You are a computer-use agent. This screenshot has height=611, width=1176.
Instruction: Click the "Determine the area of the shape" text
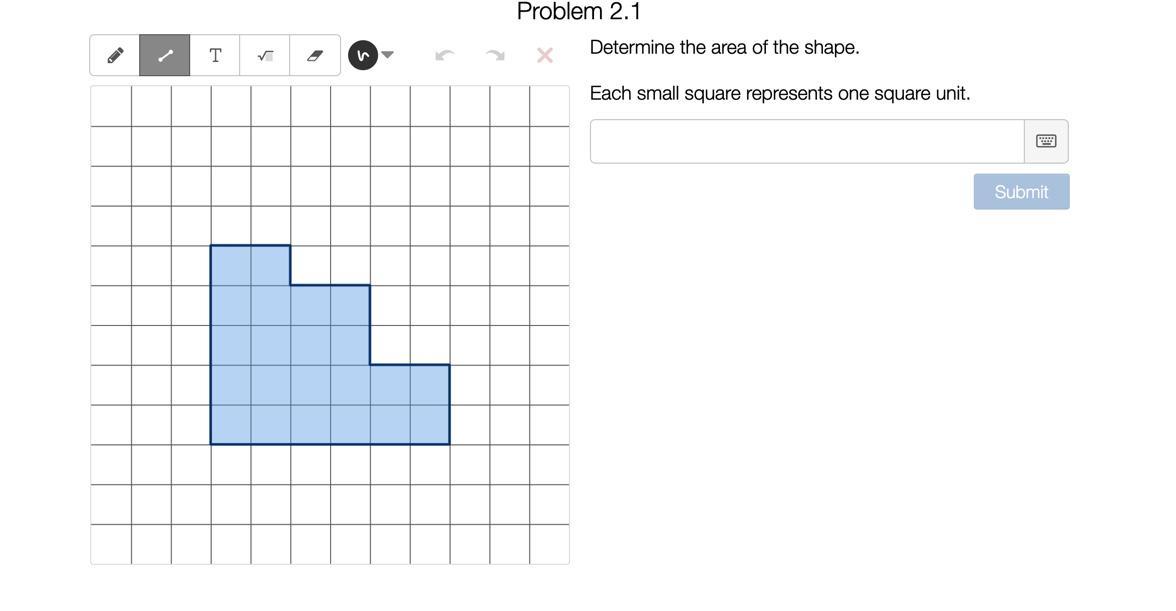724,47
